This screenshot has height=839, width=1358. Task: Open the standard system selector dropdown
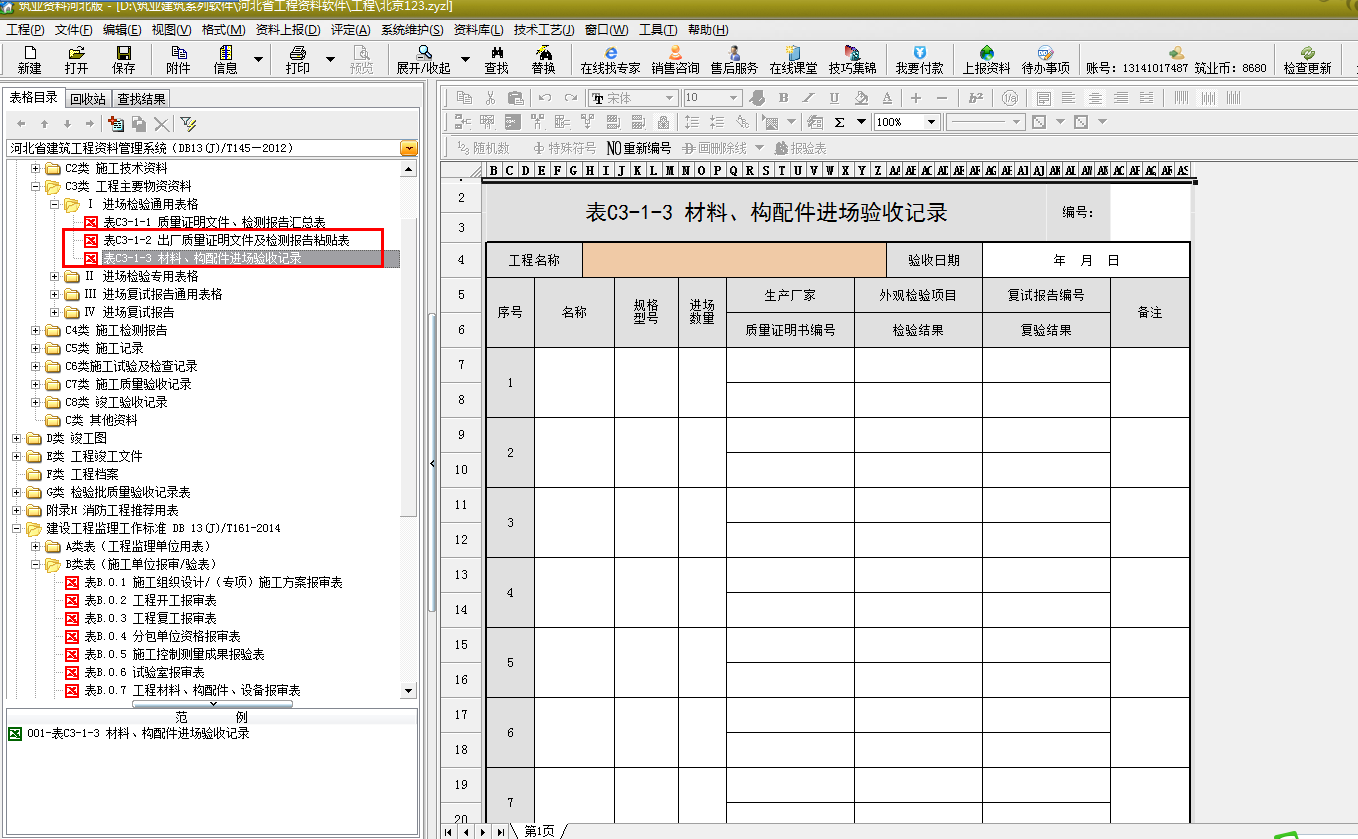pyautogui.click(x=408, y=148)
